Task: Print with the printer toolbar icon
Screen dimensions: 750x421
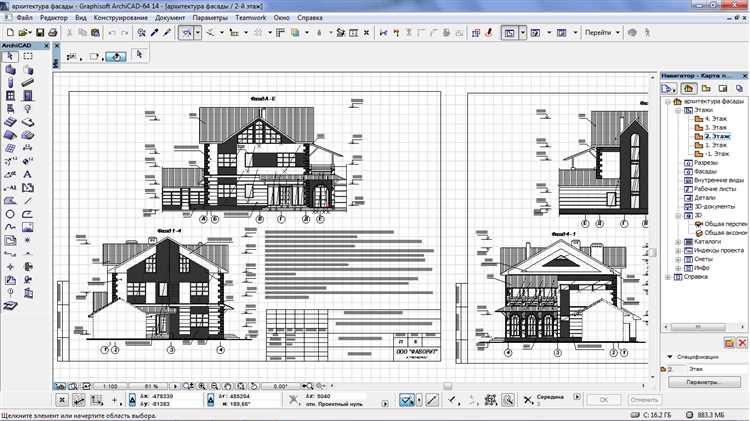Action: [53, 33]
